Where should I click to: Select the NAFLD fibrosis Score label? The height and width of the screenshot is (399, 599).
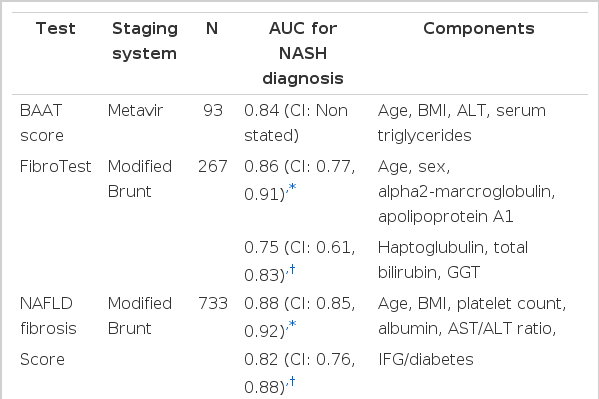tap(48, 331)
